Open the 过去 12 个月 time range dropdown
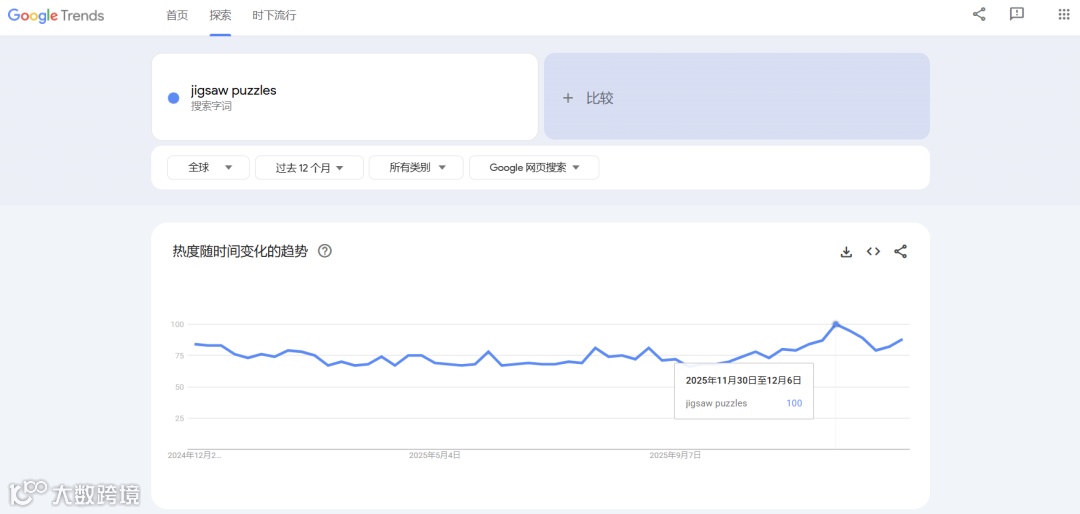 (309, 167)
